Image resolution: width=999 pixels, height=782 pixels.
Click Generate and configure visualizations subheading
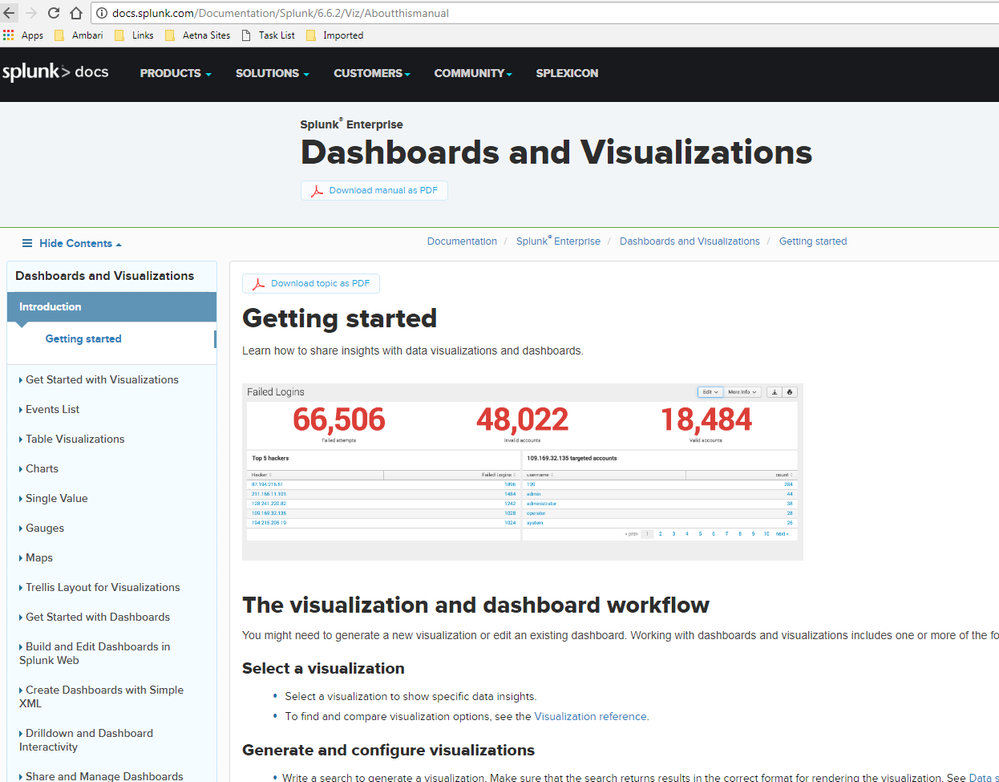pos(388,750)
